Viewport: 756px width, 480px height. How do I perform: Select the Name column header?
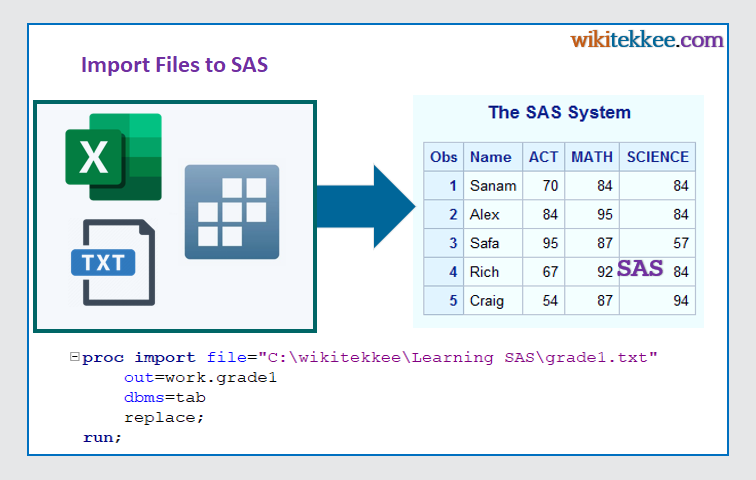(x=490, y=157)
